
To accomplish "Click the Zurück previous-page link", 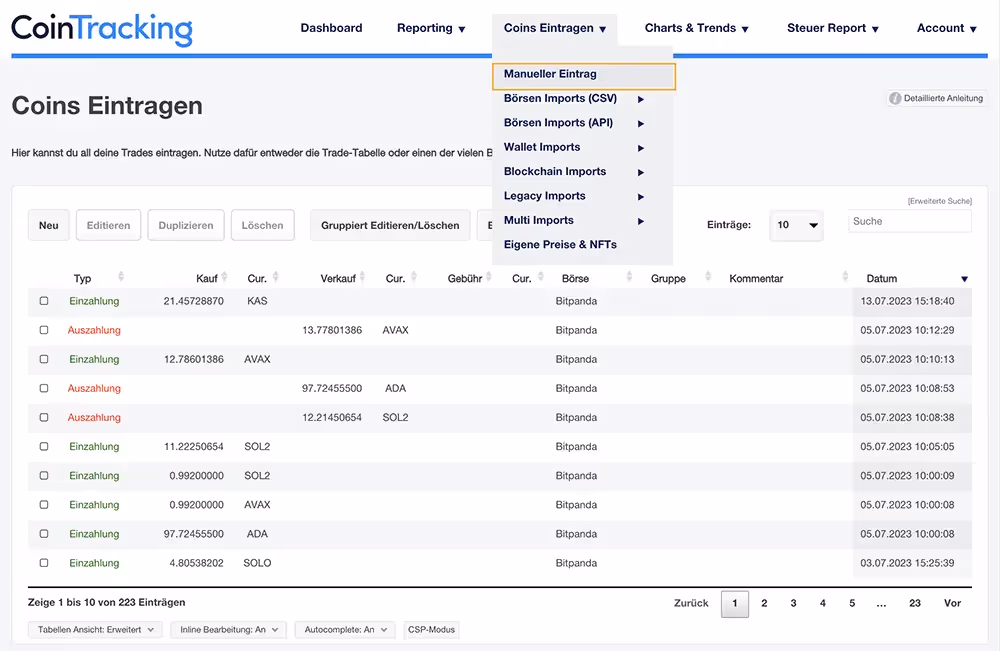I will 691,603.
